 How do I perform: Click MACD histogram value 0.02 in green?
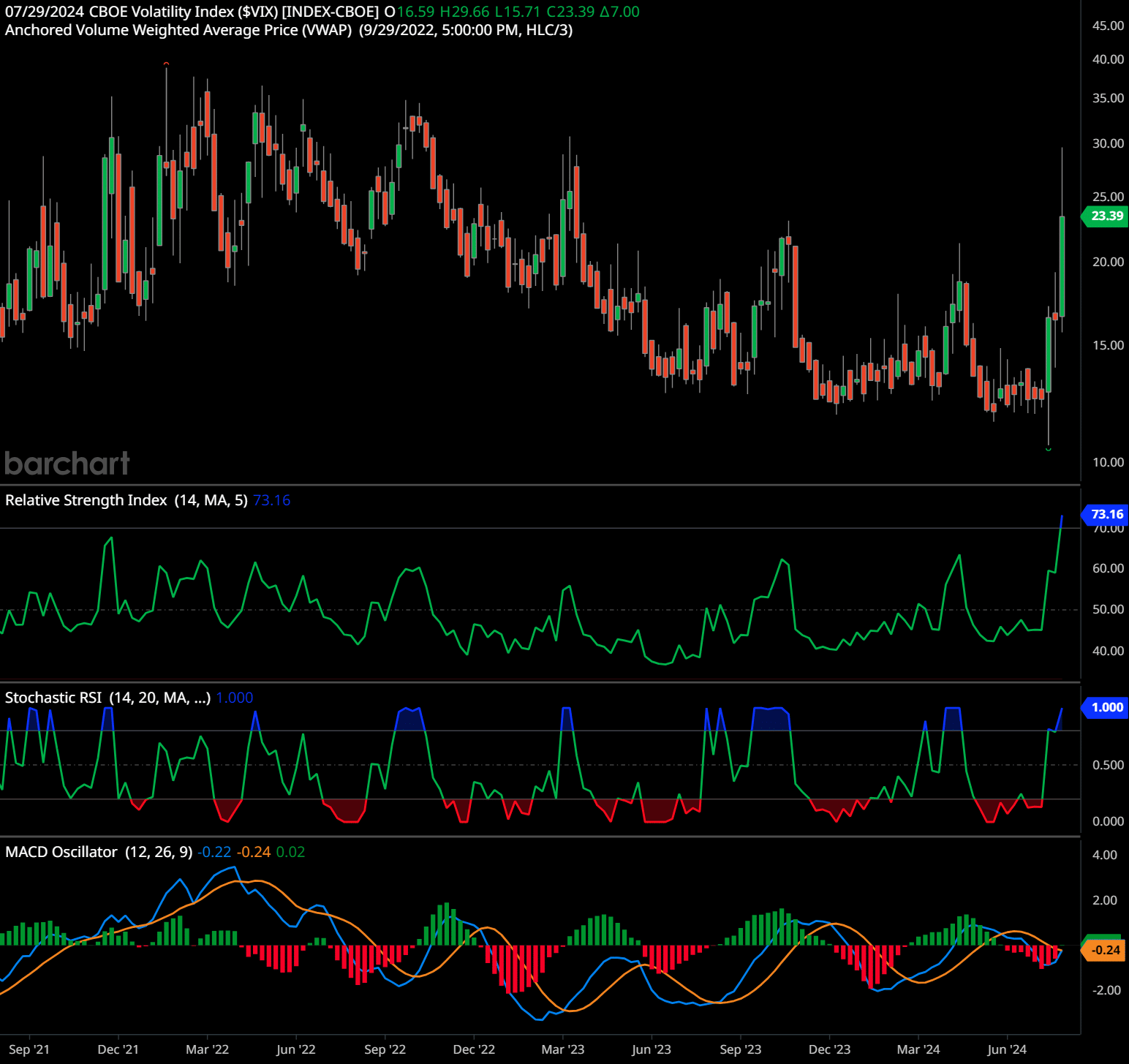click(290, 852)
